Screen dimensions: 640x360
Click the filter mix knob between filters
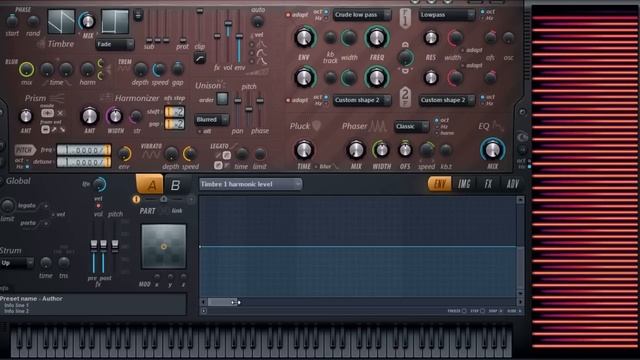(x=405, y=58)
